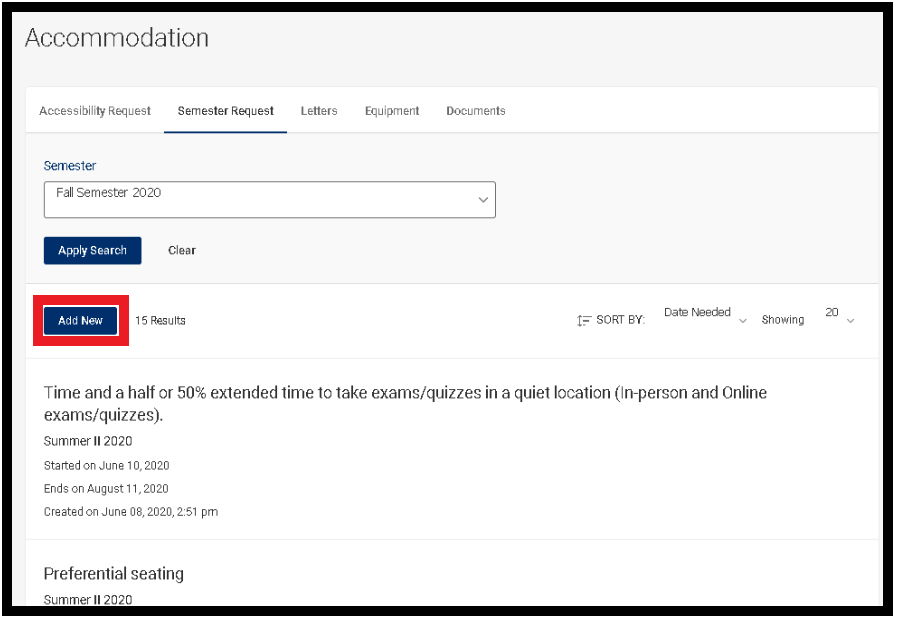
Task: Click the Accommodation page heading
Action: (117, 38)
